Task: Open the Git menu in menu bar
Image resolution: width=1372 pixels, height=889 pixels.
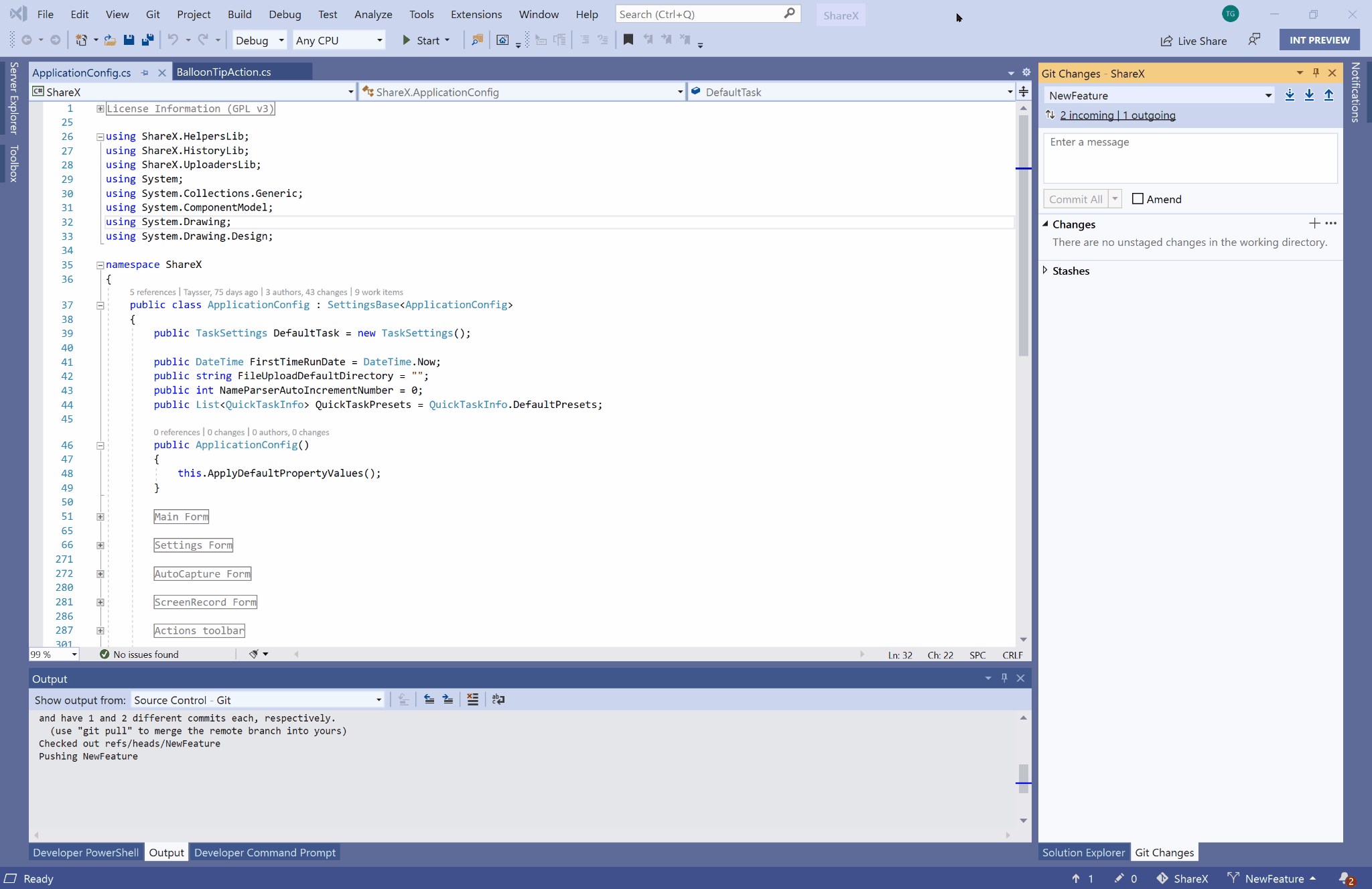Action: (x=153, y=14)
